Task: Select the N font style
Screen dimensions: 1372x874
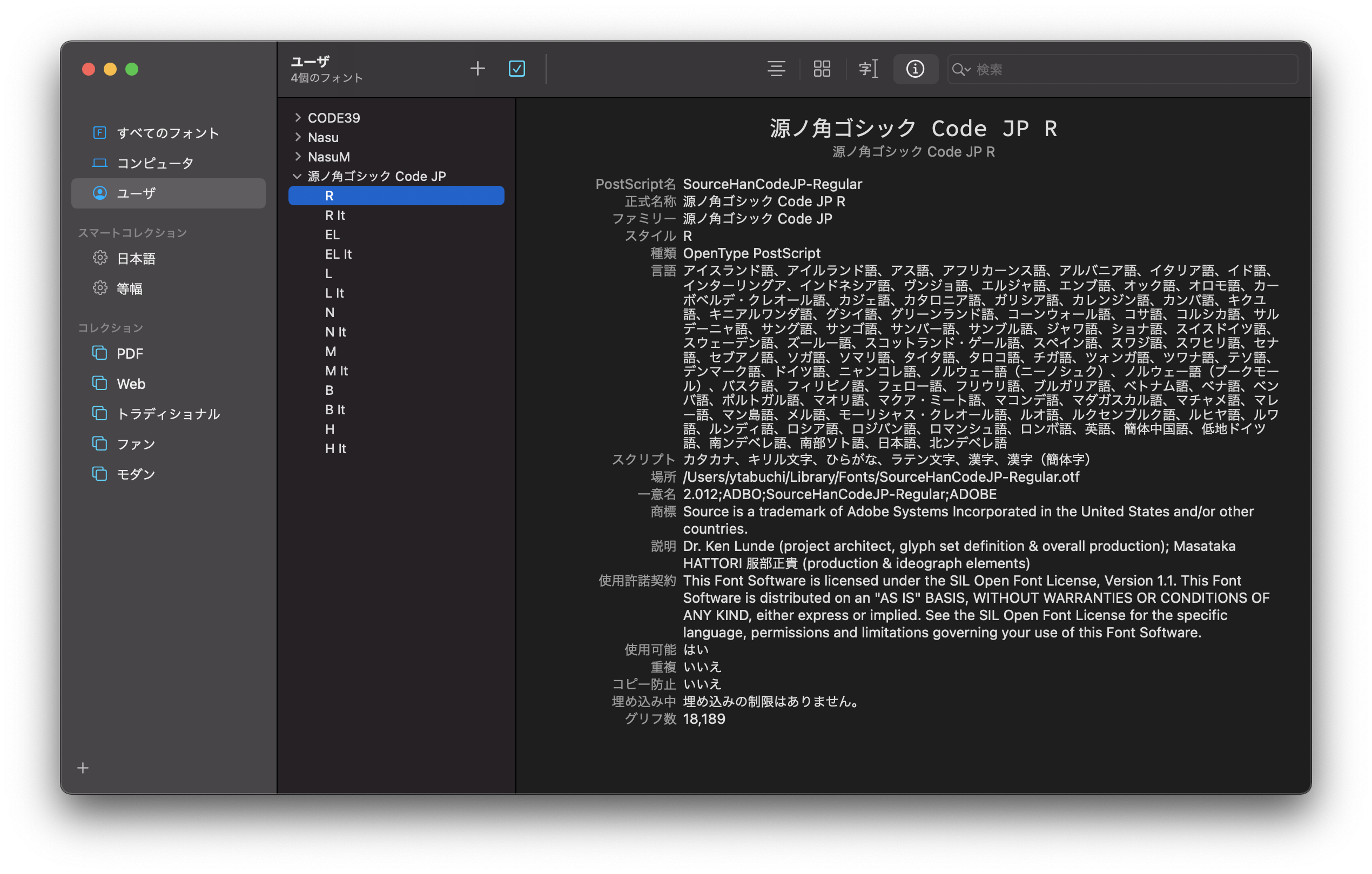Action: (396, 312)
